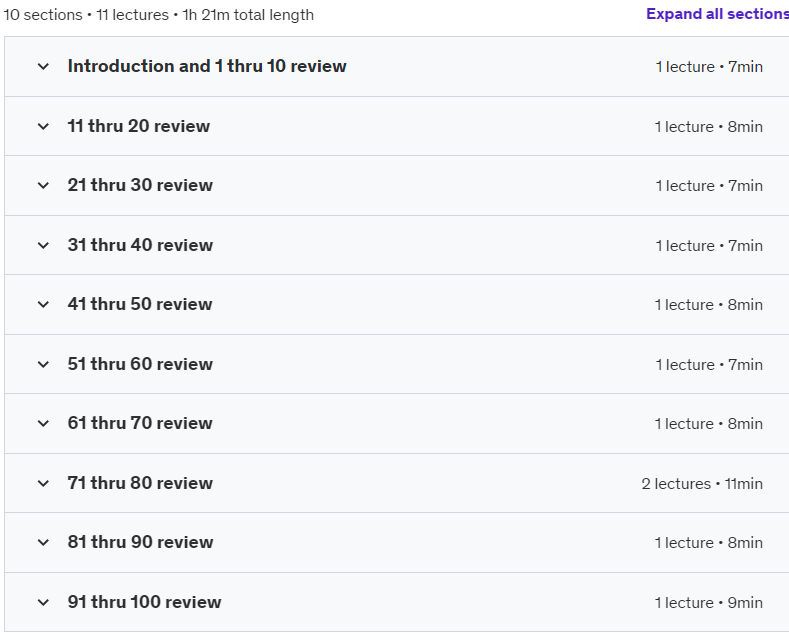Click lecture duration for 61 thru 70 review

pyautogui.click(x=708, y=424)
